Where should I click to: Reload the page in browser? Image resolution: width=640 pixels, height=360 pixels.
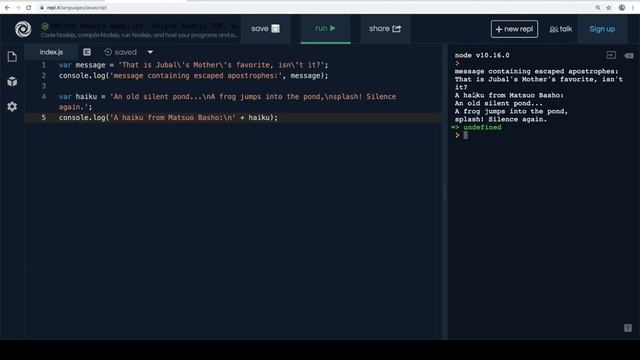(29, 7)
